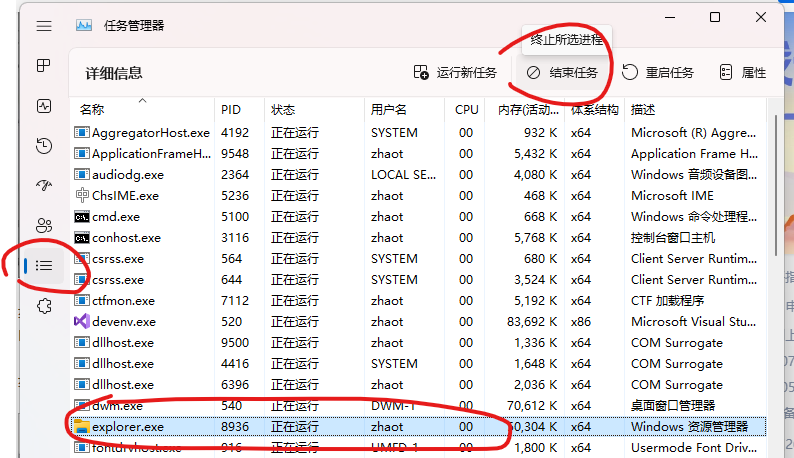Click the 70,612 K memory value of dwm.exe
The width and height of the screenshot is (794, 458).
coord(532,406)
